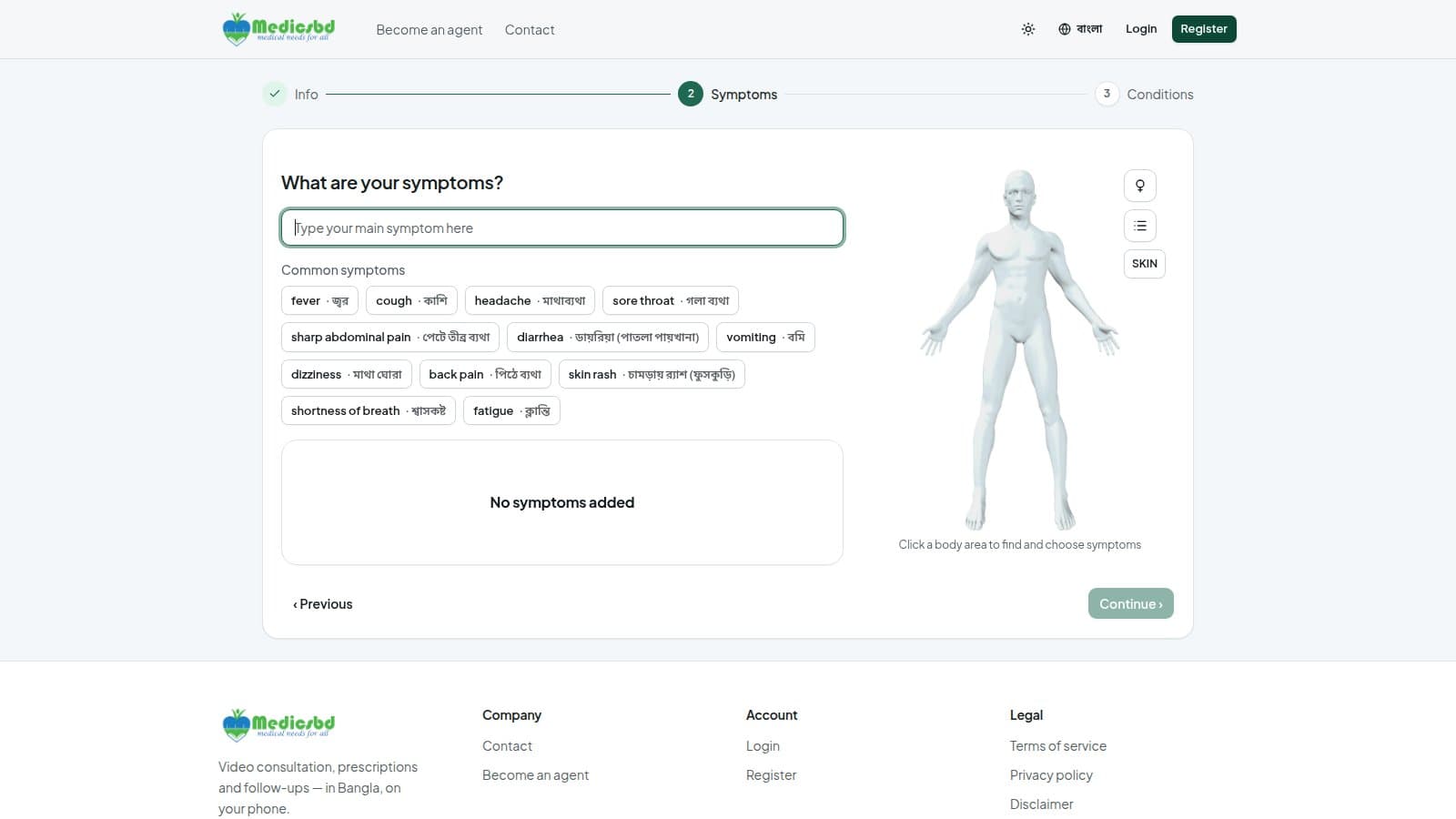Open the Privacy policy link
The width and height of the screenshot is (1456, 819).
pos(1051,775)
